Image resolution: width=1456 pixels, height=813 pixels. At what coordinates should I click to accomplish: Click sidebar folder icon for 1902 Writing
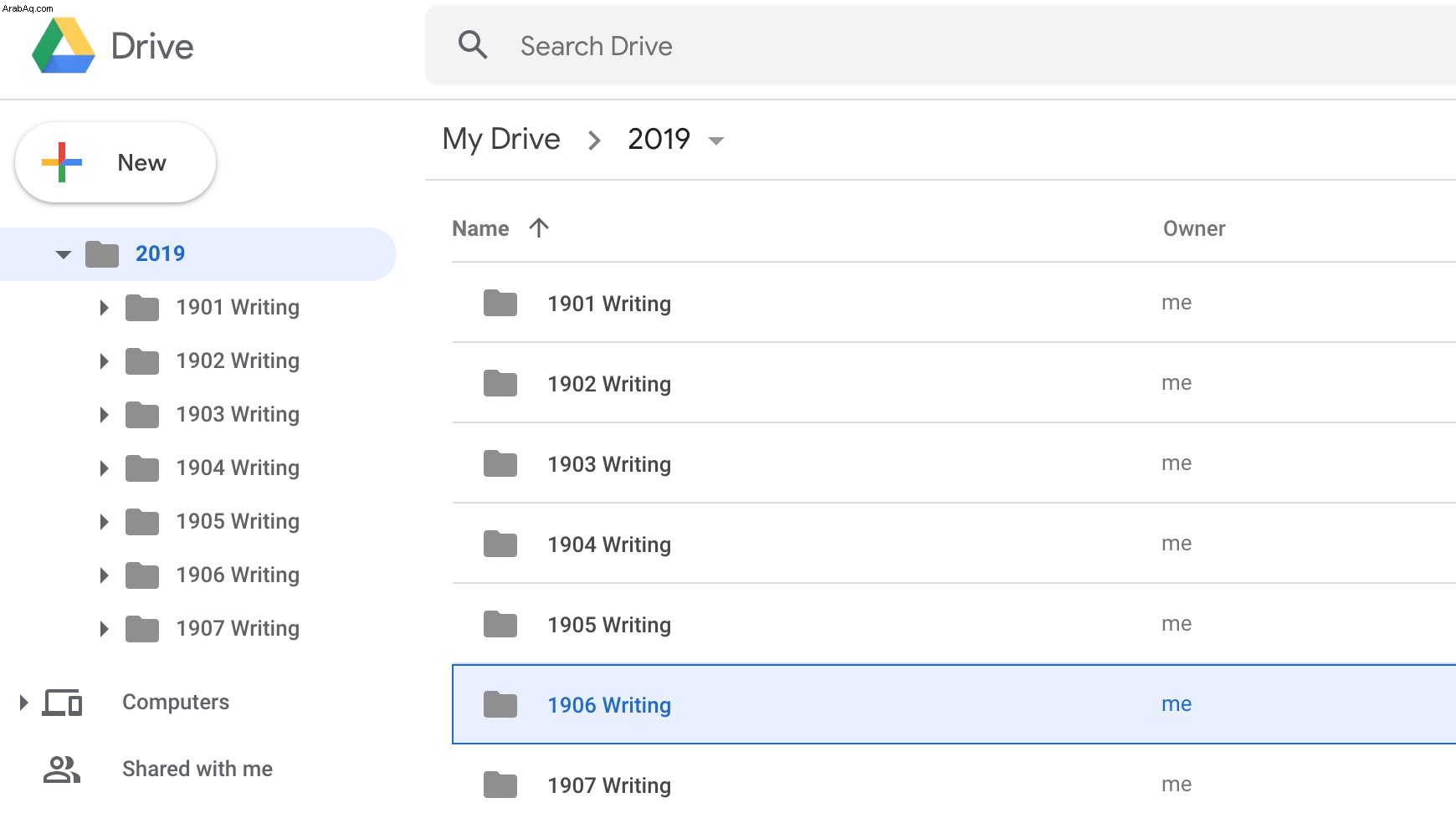pos(142,361)
